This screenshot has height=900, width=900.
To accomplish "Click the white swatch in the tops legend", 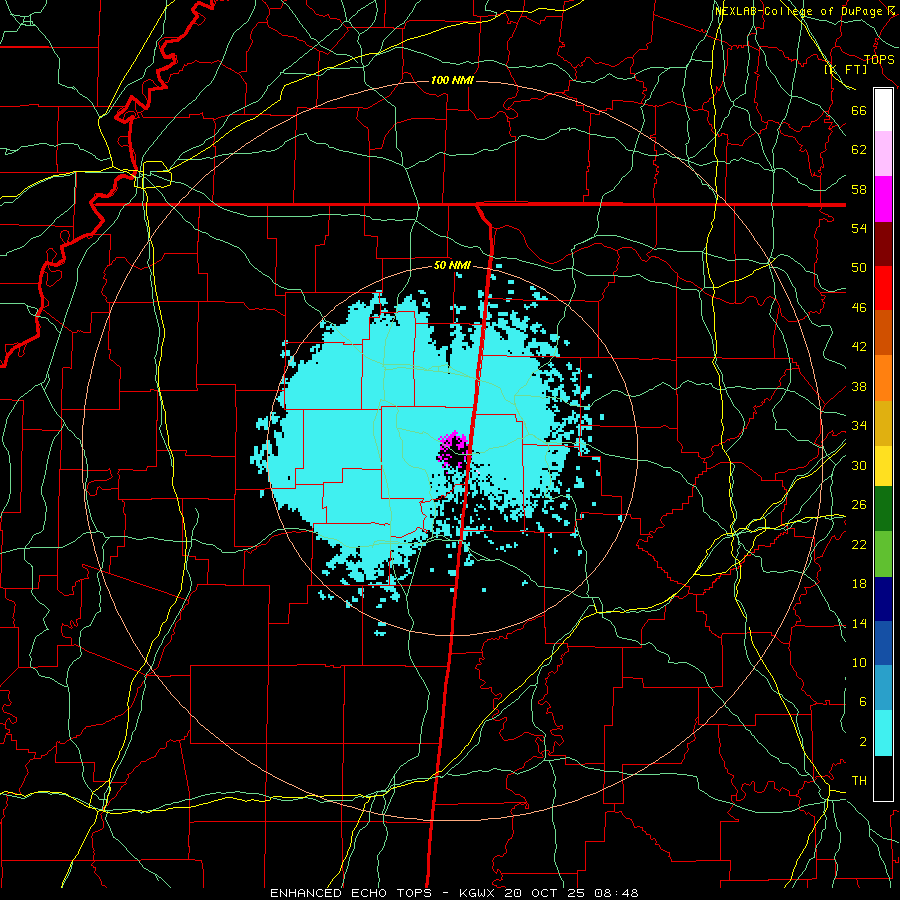I will 883,110.
